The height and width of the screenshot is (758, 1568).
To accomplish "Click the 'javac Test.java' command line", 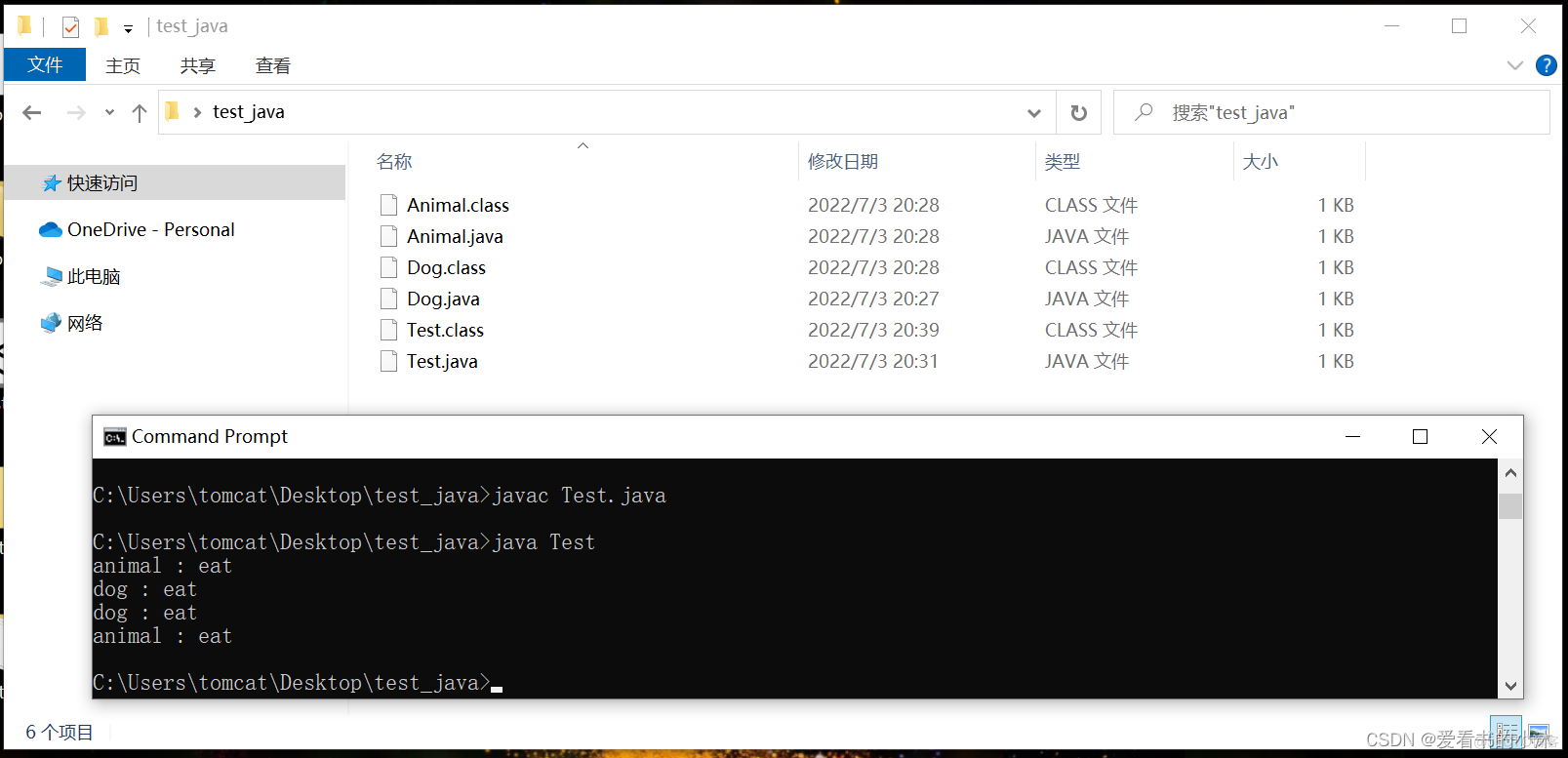I will pyautogui.click(x=580, y=496).
